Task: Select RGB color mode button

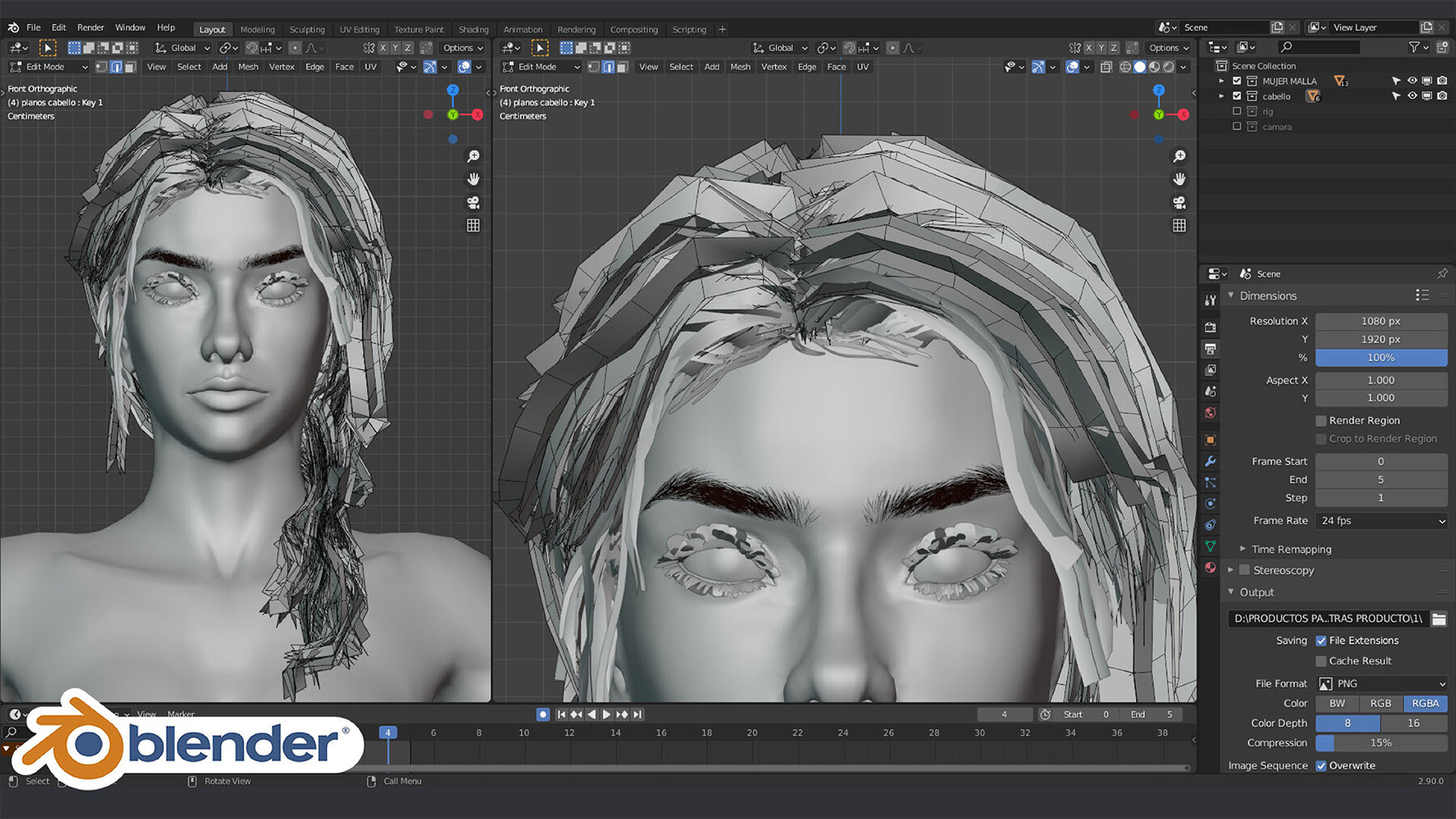Action: coord(1381,703)
